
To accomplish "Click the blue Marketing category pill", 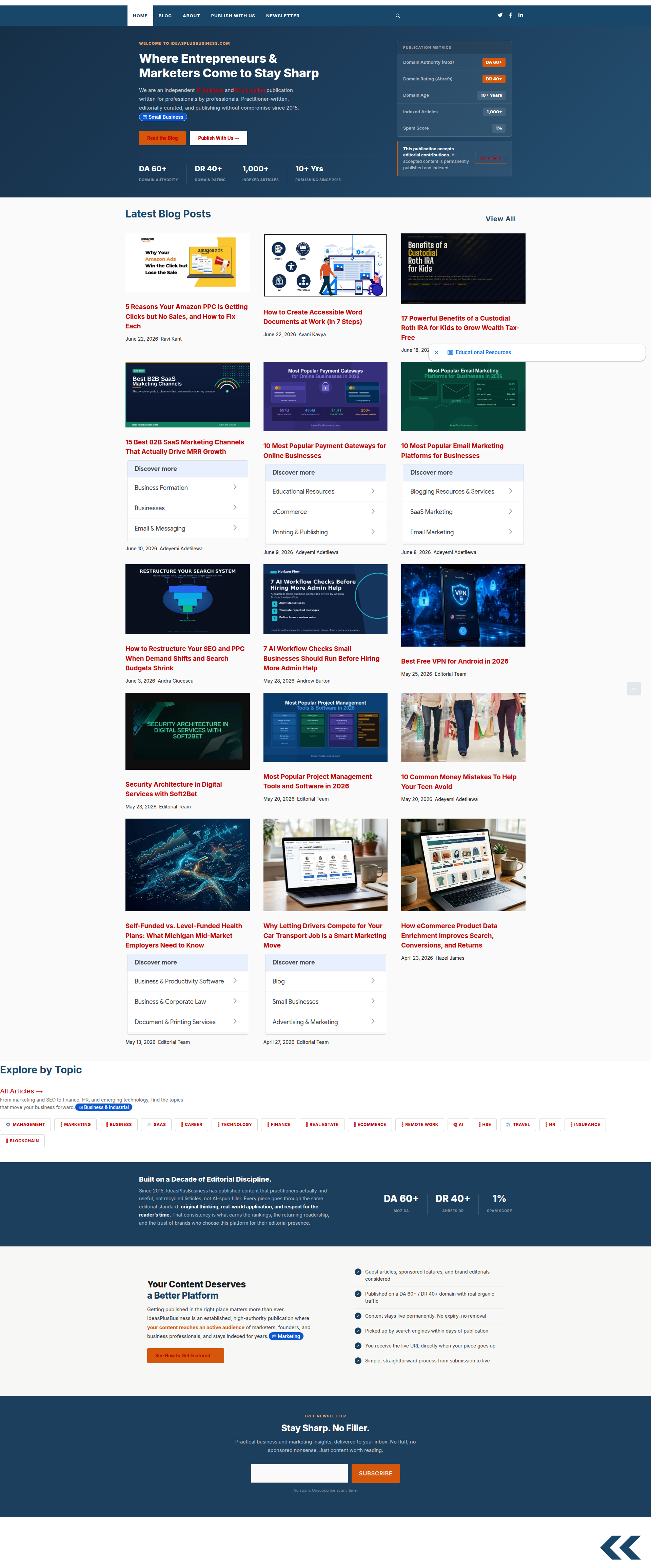I will pos(286,1336).
